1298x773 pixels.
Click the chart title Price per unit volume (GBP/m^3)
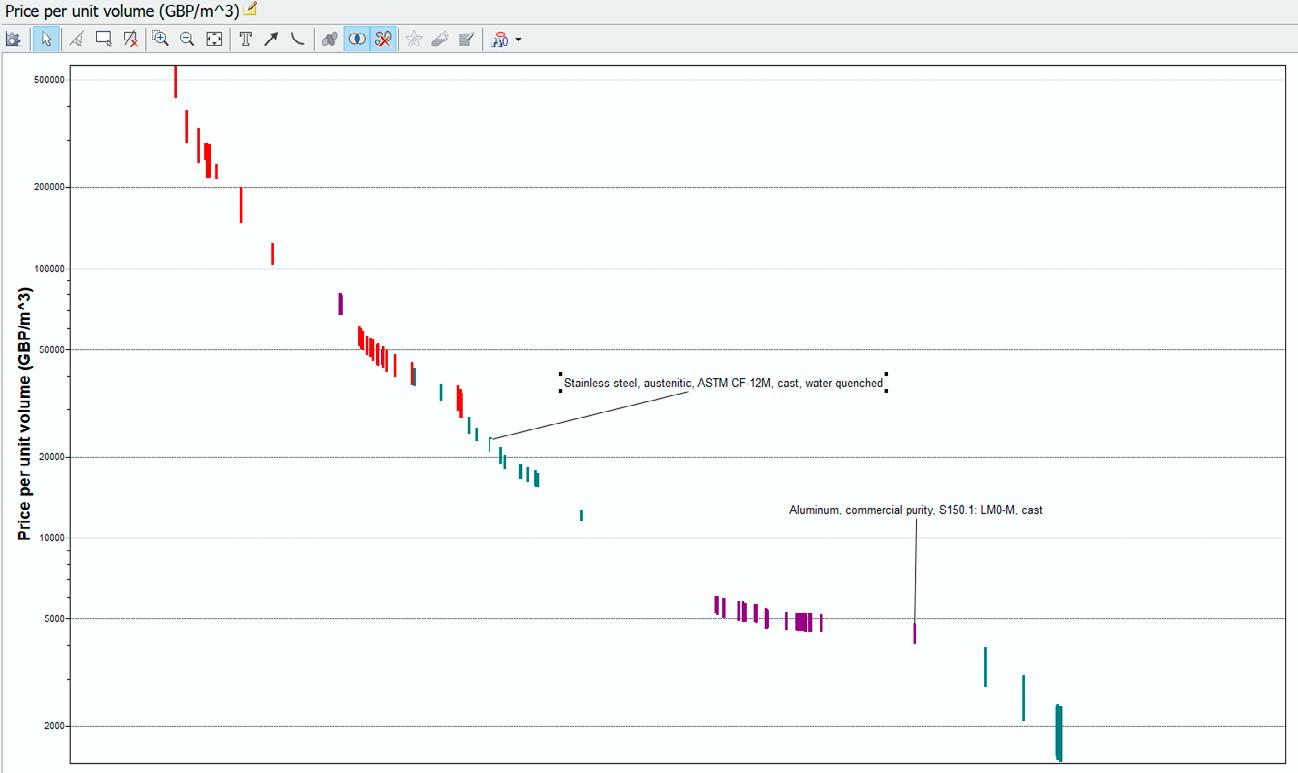tap(122, 11)
